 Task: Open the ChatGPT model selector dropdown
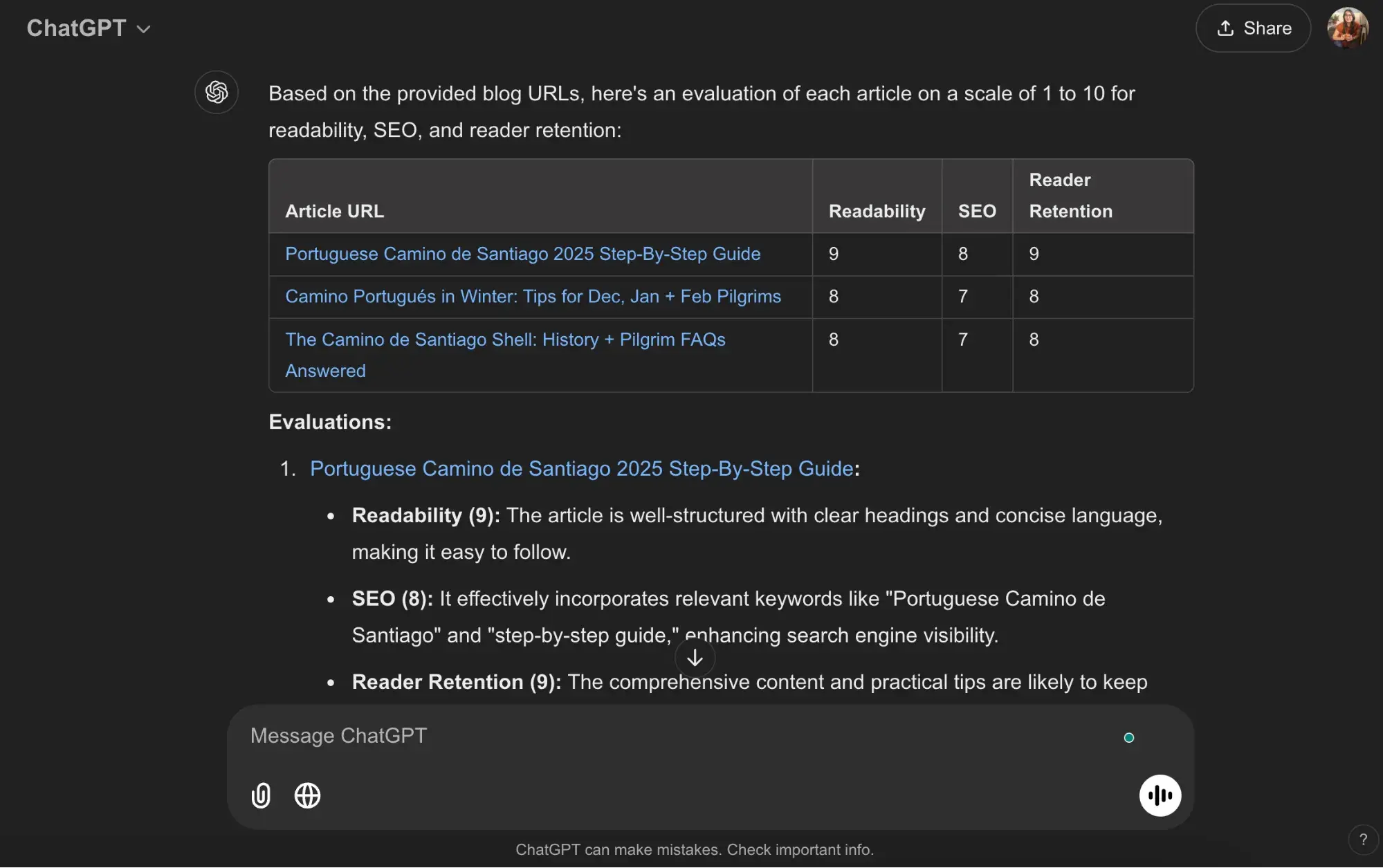pos(89,28)
